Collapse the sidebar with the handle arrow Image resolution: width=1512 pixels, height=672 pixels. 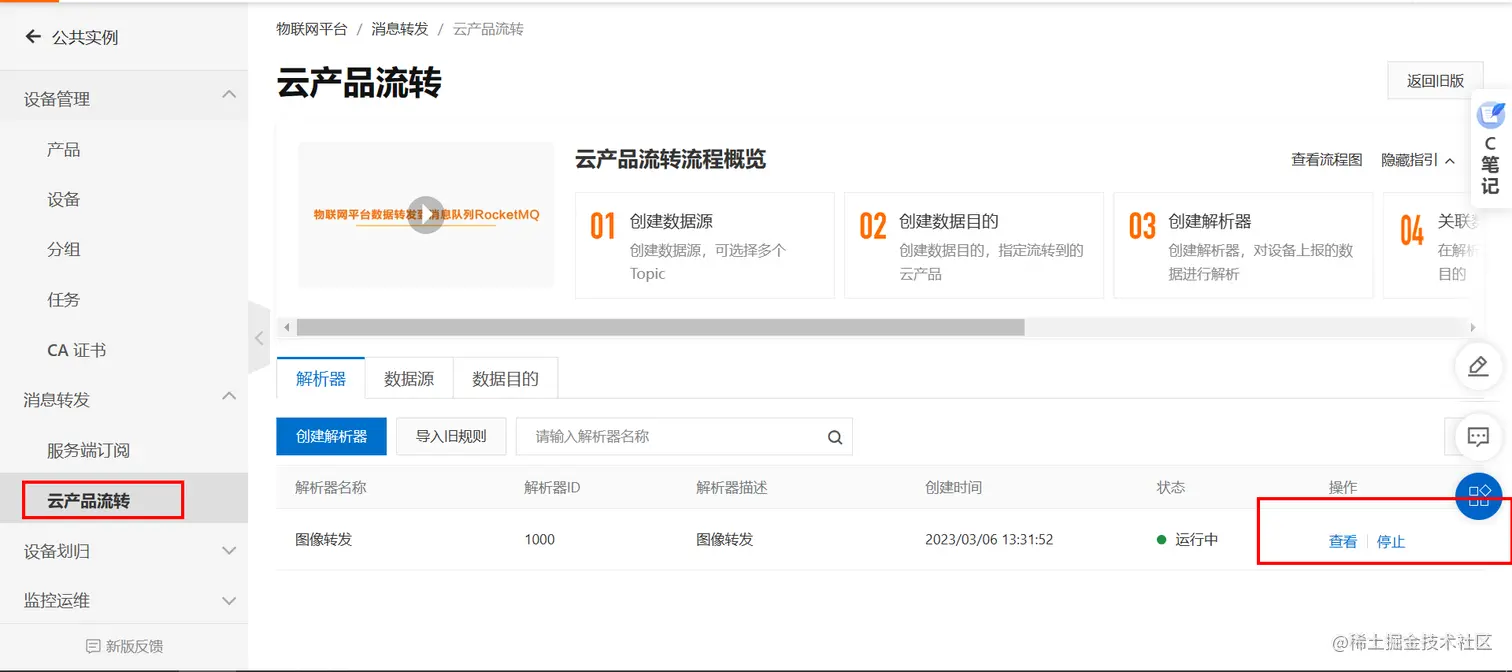pos(259,338)
